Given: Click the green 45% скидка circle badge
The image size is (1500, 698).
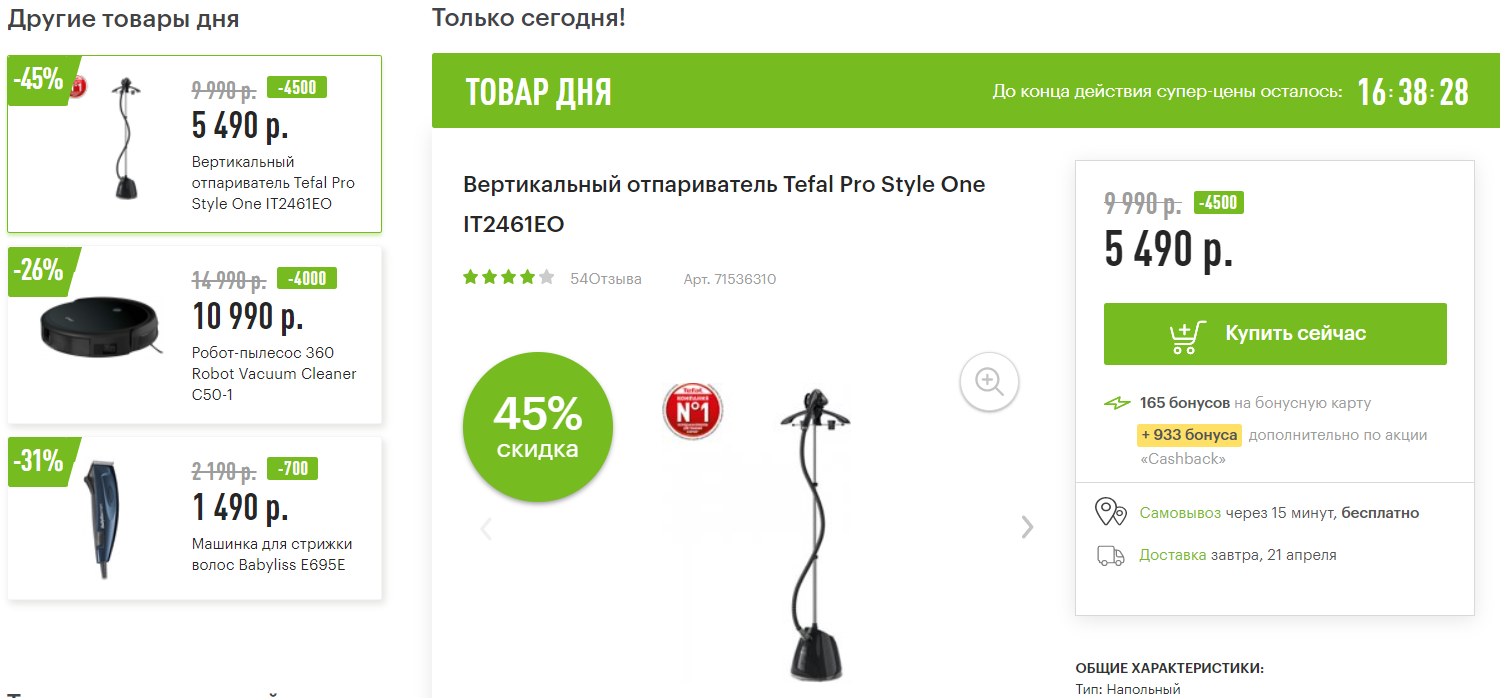Looking at the screenshot, I should pyautogui.click(x=538, y=427).
